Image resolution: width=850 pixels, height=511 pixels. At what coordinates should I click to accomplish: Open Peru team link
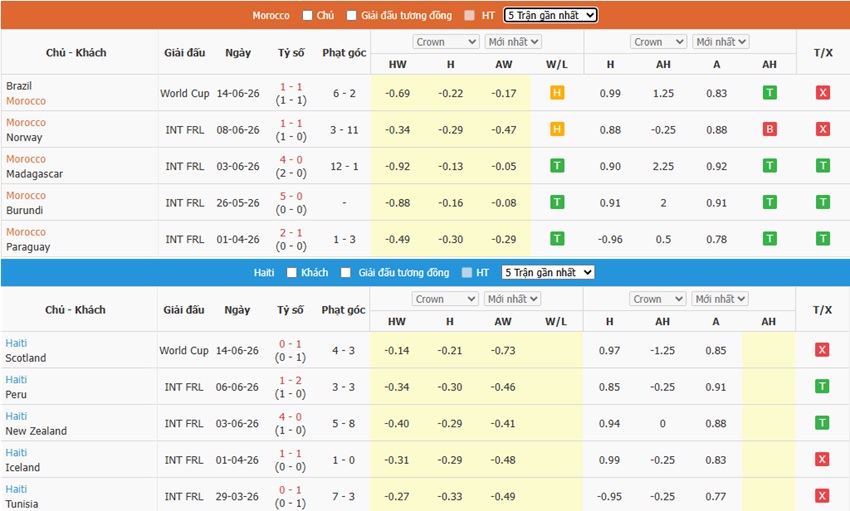[16, 394]
